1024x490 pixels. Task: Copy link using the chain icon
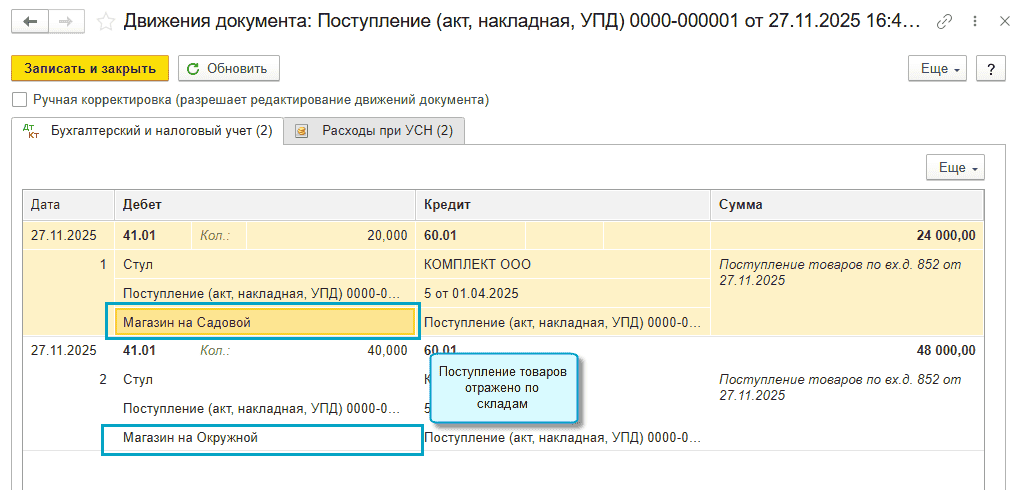pos(944,22)
